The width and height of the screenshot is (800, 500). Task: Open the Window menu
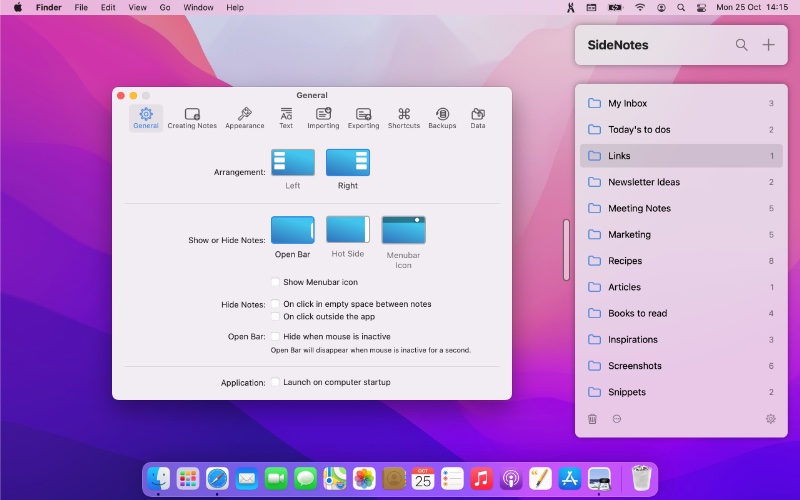(x=198, y=7)
